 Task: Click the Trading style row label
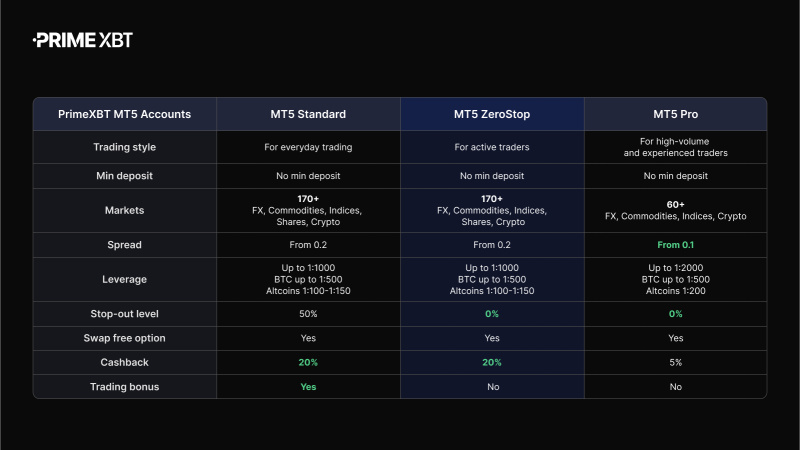click(x=125, y=147)
